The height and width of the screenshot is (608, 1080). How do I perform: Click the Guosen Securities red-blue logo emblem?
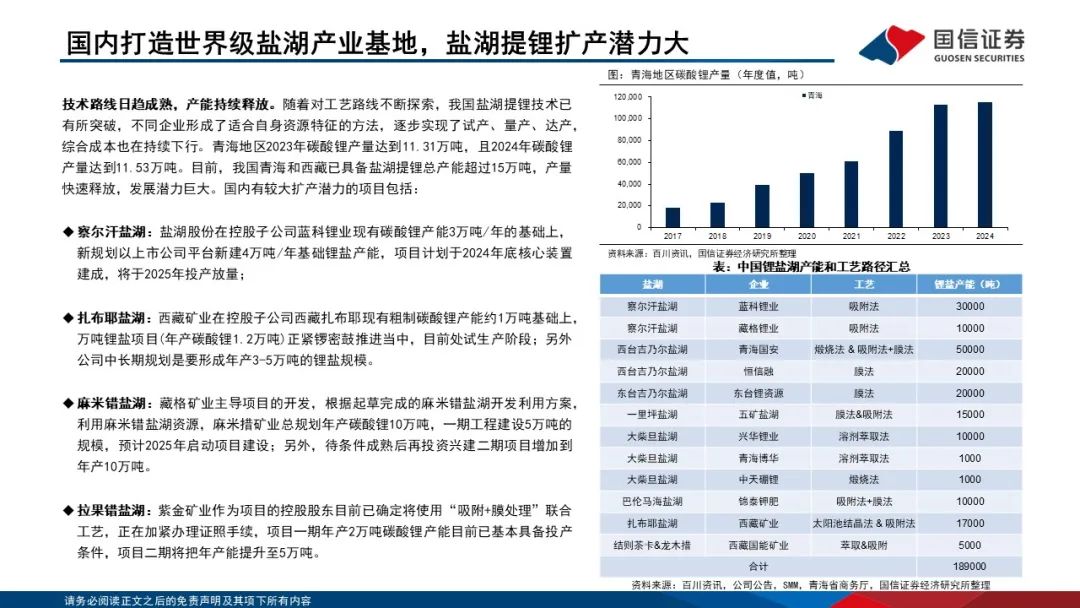(x=892, y=43)
